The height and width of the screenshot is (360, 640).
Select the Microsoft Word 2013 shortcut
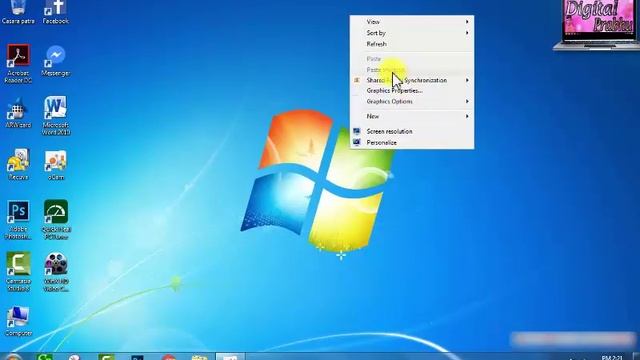click(56, 116)
